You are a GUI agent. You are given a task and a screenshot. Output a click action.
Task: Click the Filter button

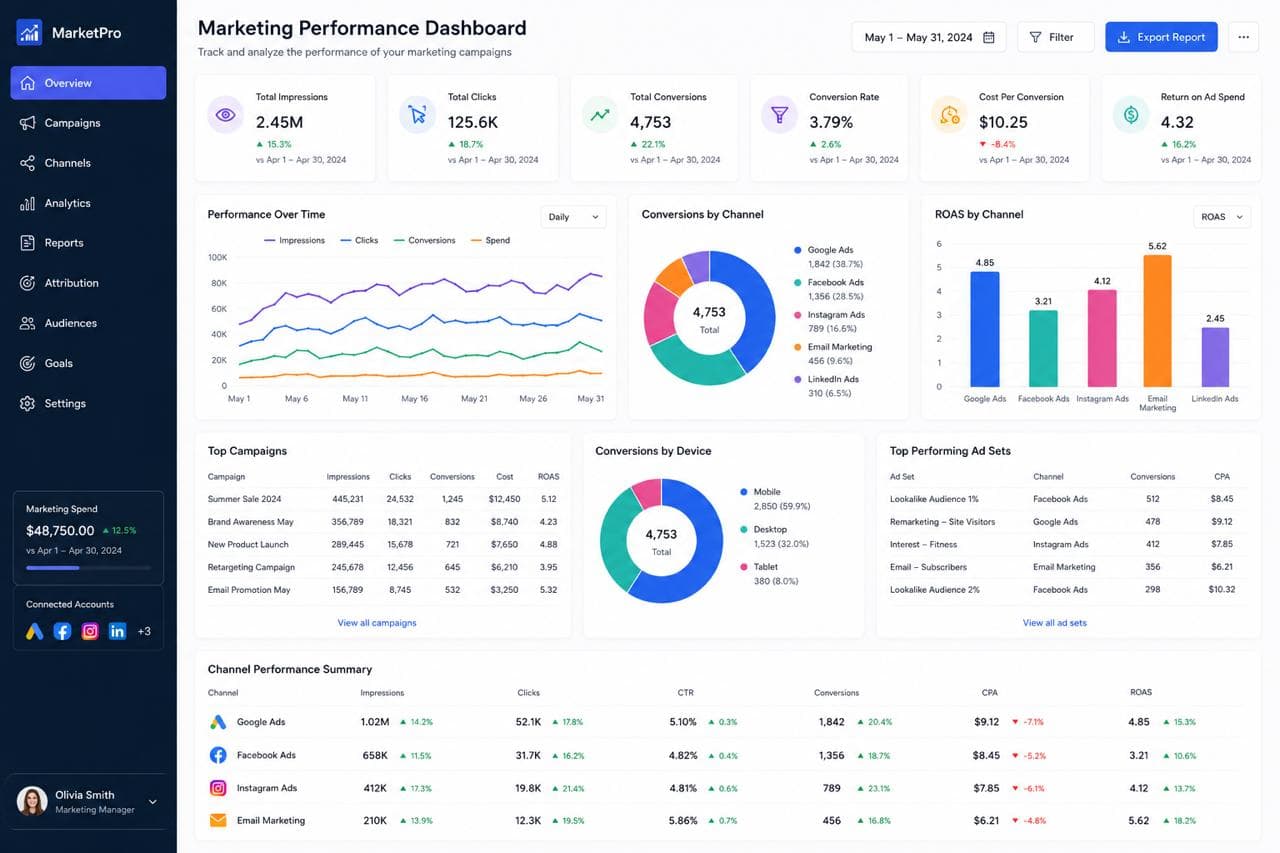(1056, 37)
